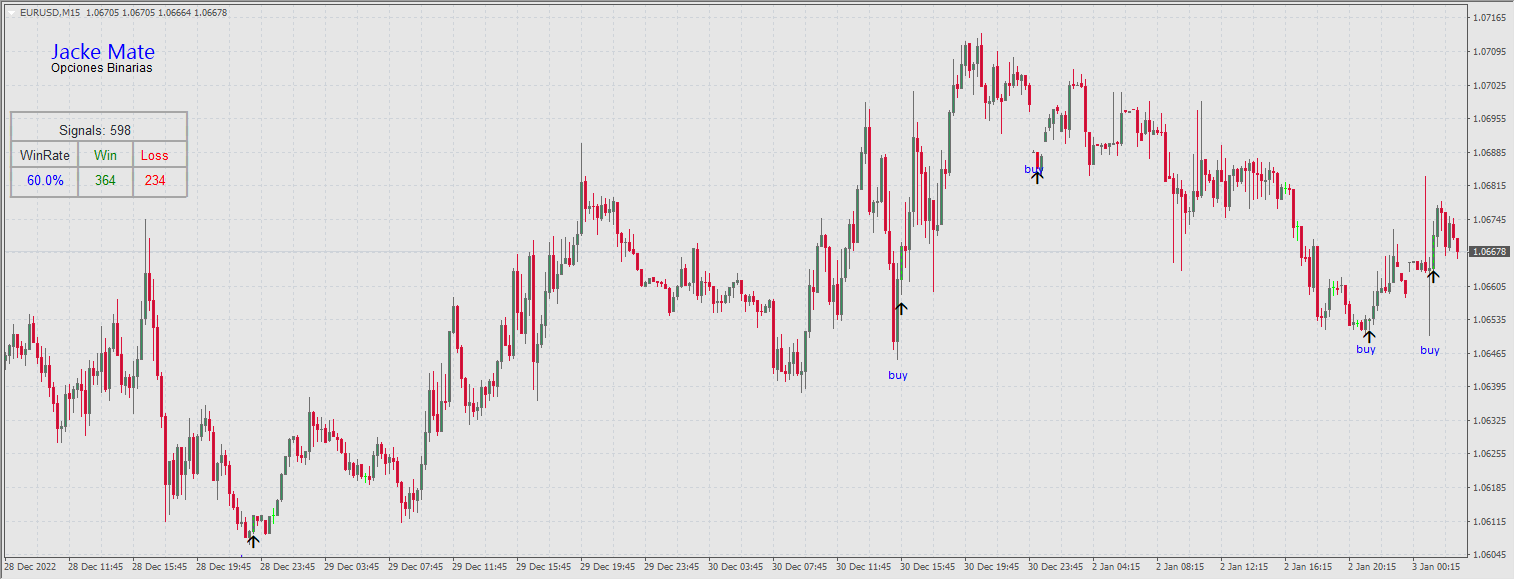
Task: Click the 364 wins count
Action: point(105,181)
